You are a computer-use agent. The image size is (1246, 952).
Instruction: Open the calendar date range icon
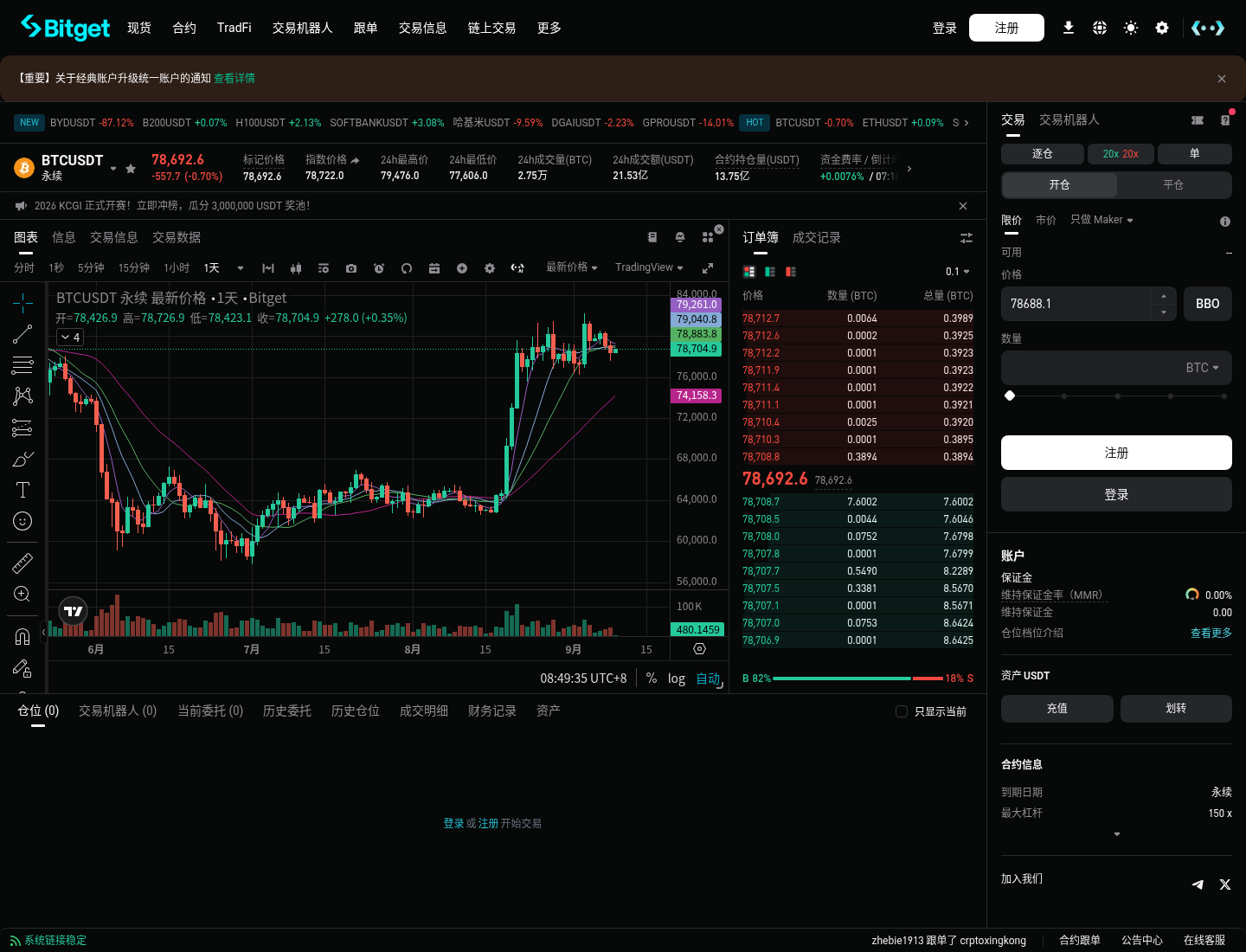pyautogui.click(x=434, y=268)
